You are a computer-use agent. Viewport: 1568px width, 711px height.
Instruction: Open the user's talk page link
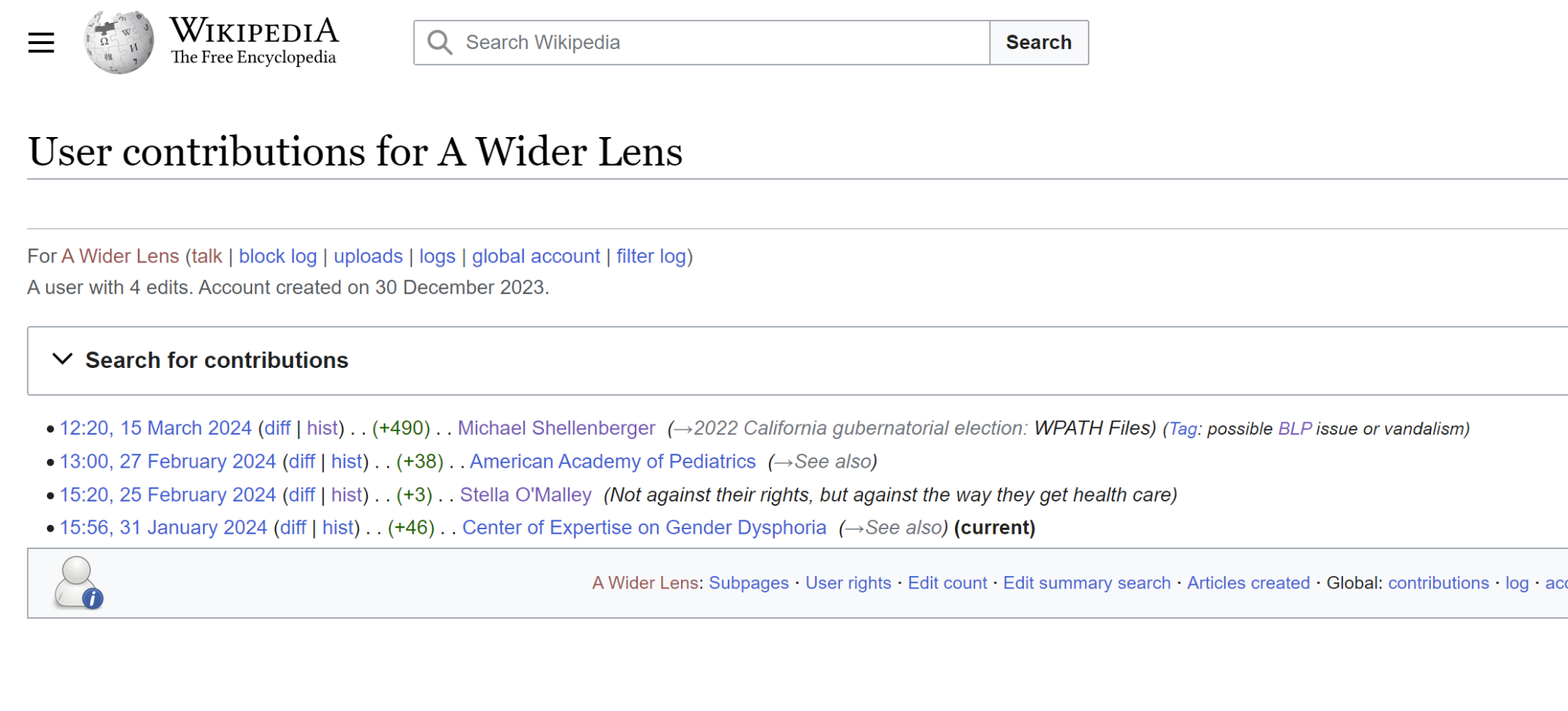[207, 257]
